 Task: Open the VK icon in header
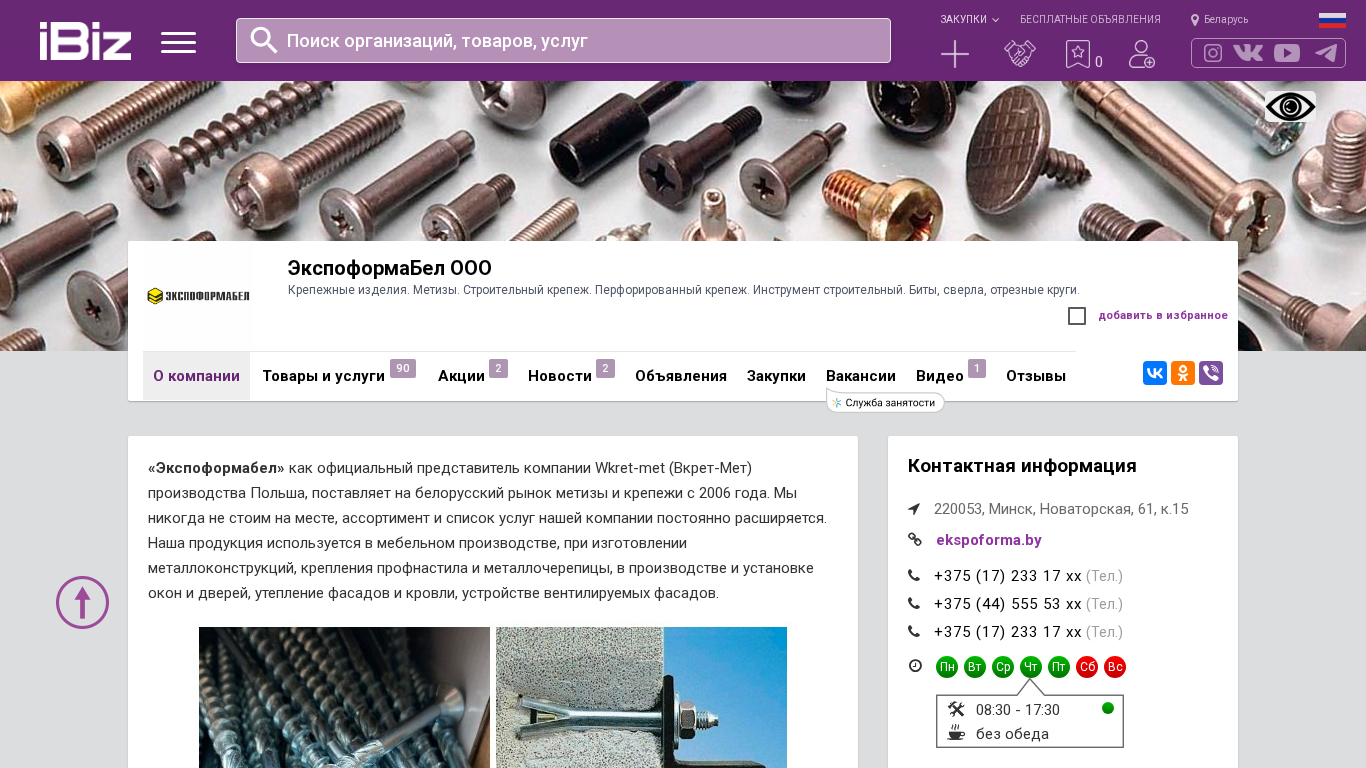pyautogui.click(x=1248, y=53)
